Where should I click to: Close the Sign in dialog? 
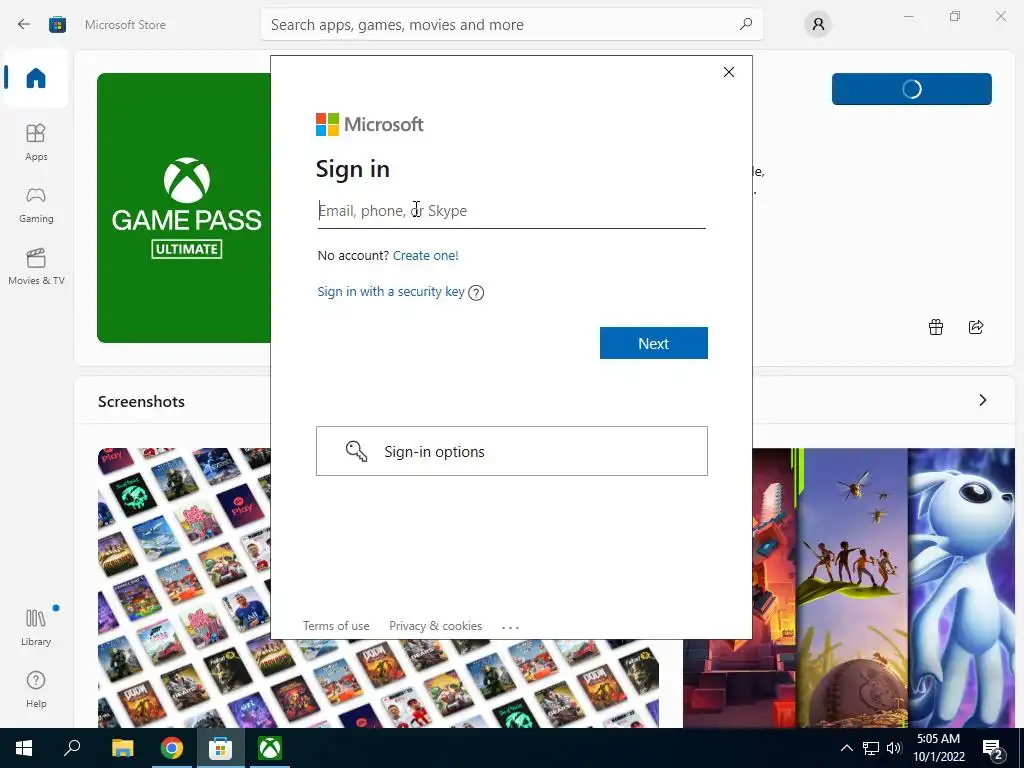[729, 72]
